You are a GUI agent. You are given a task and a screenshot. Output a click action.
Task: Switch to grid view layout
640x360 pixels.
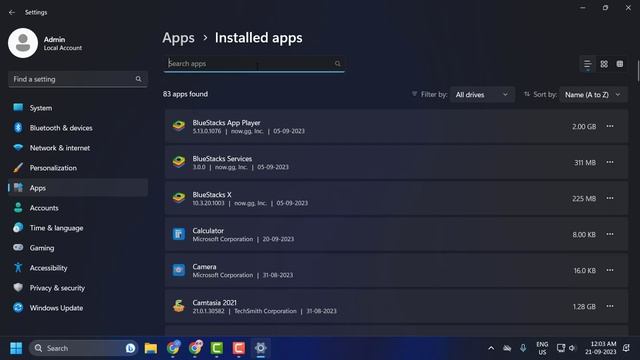pyautogui.click(x=604, y=64)
